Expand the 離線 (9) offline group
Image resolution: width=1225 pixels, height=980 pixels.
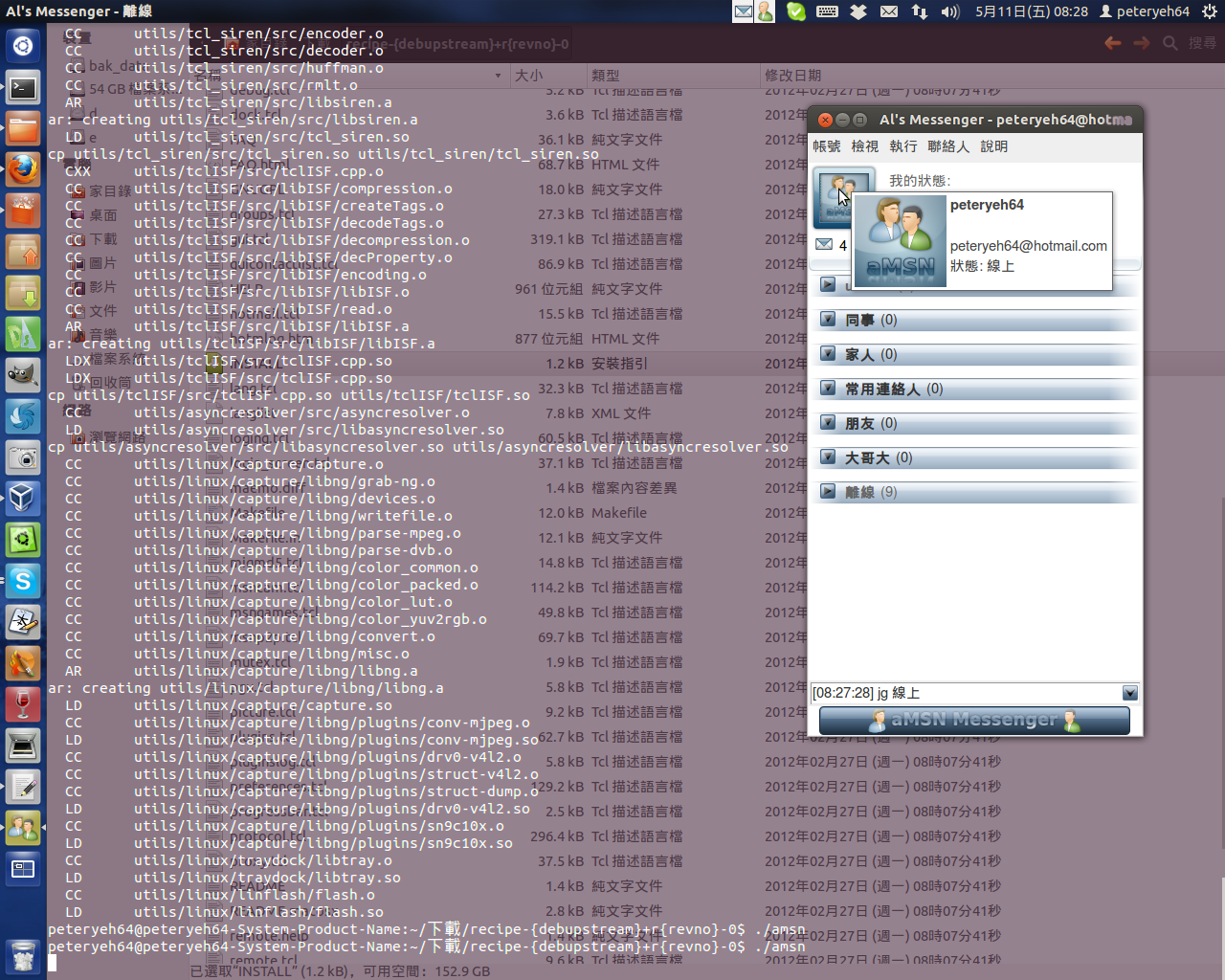pyautogui.click(x=828, y=492)
